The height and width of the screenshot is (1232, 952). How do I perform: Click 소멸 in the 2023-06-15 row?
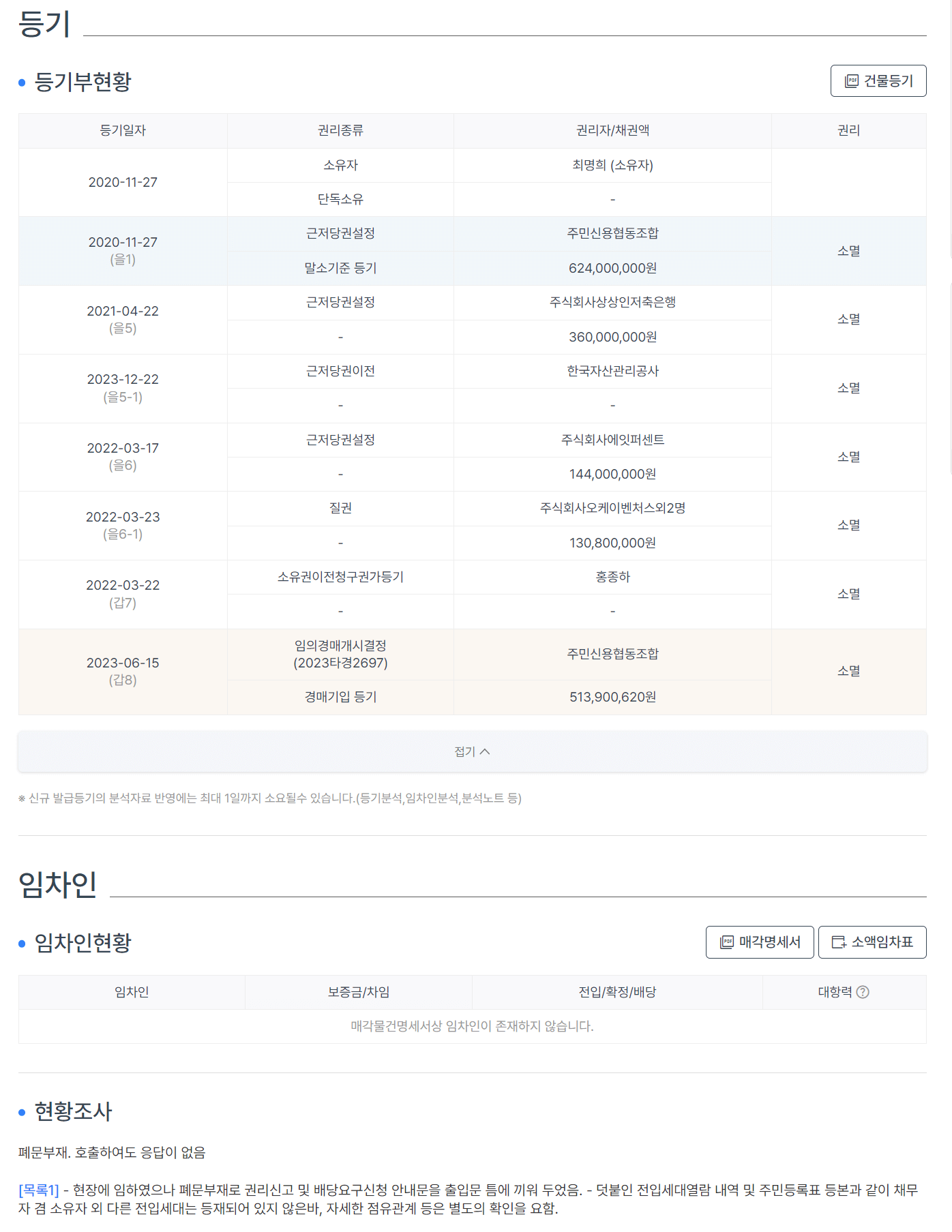pyautogui.click(x=849, y=672)
